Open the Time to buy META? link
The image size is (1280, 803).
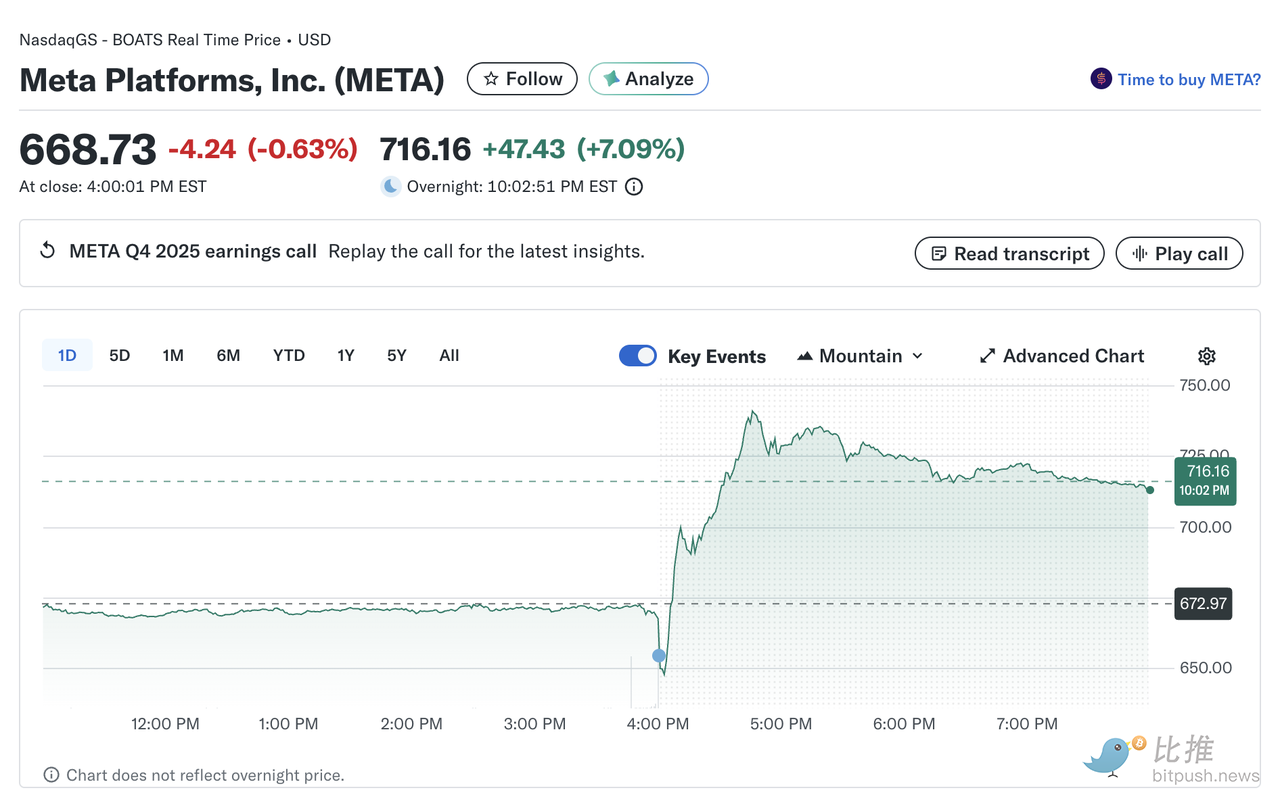tap(1188, 79)
